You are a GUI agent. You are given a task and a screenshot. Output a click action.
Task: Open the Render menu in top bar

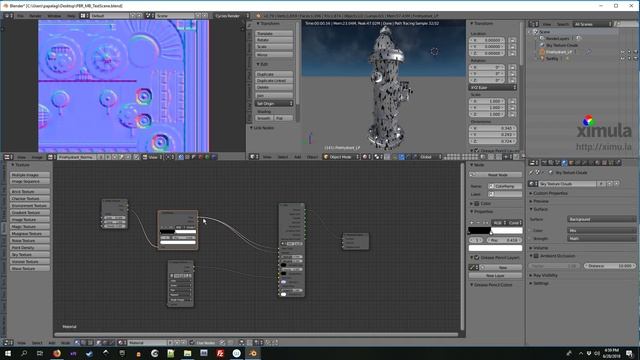click(x=35, y=16)
